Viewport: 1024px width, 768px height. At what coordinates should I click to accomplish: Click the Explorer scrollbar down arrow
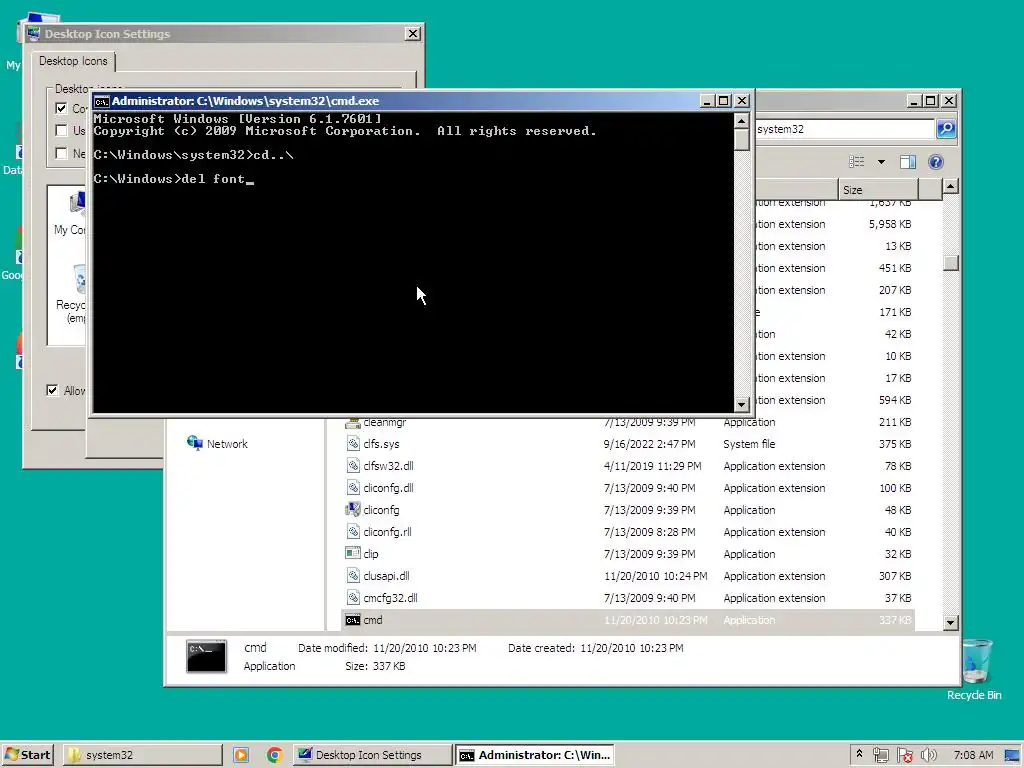[x=951, y=623]
